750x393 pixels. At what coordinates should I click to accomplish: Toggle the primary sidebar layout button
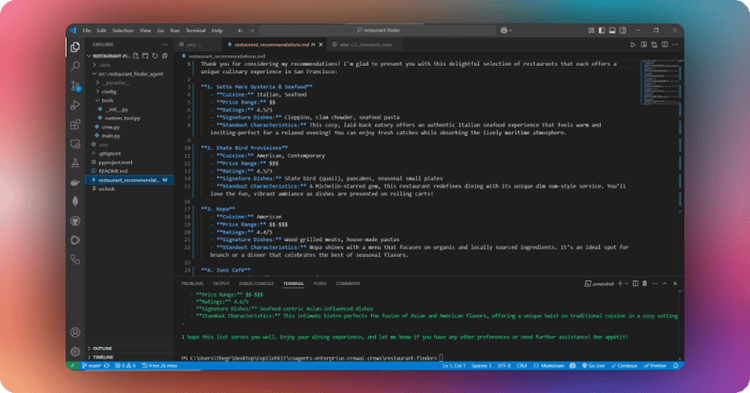point(602,30)
